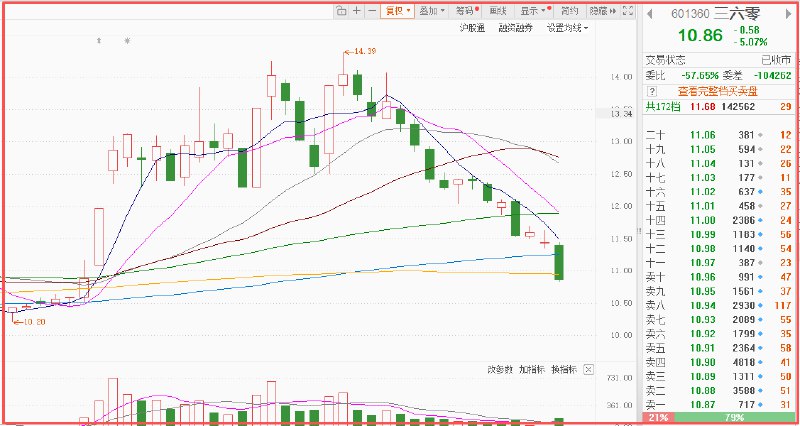Select the 卖四 row at 10.90
This screenshot has height=426, width=800.
coord(718,362)
